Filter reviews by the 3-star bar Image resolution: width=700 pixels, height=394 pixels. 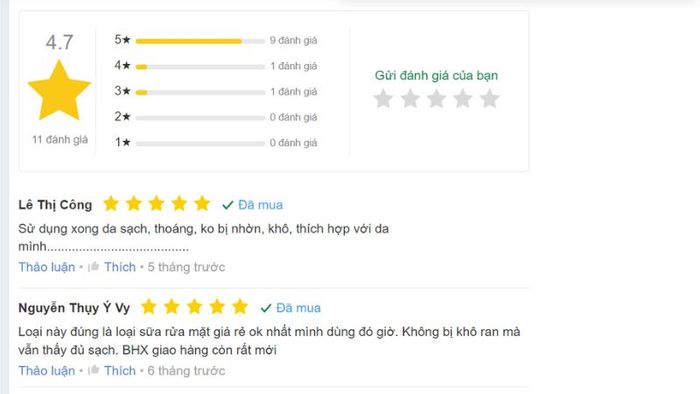tap(200, 92)
